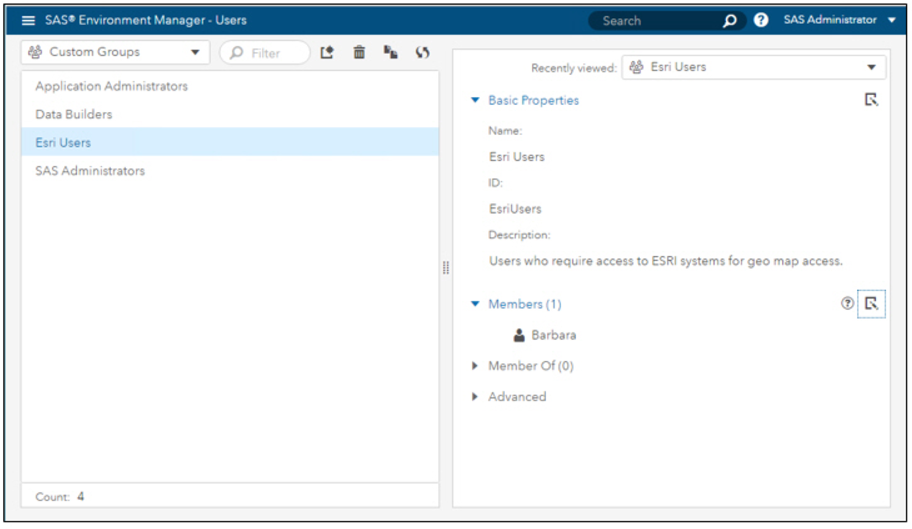Image resolution: width=912 pixels, height=529 pixels.
Task: Expand the Advanced section
Action: click(x=475, y=396)
